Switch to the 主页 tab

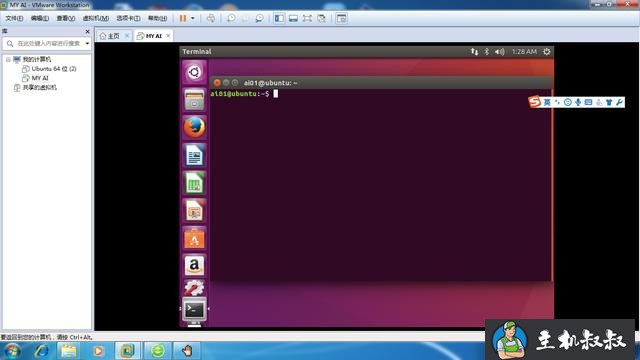[x=110, y=36]
